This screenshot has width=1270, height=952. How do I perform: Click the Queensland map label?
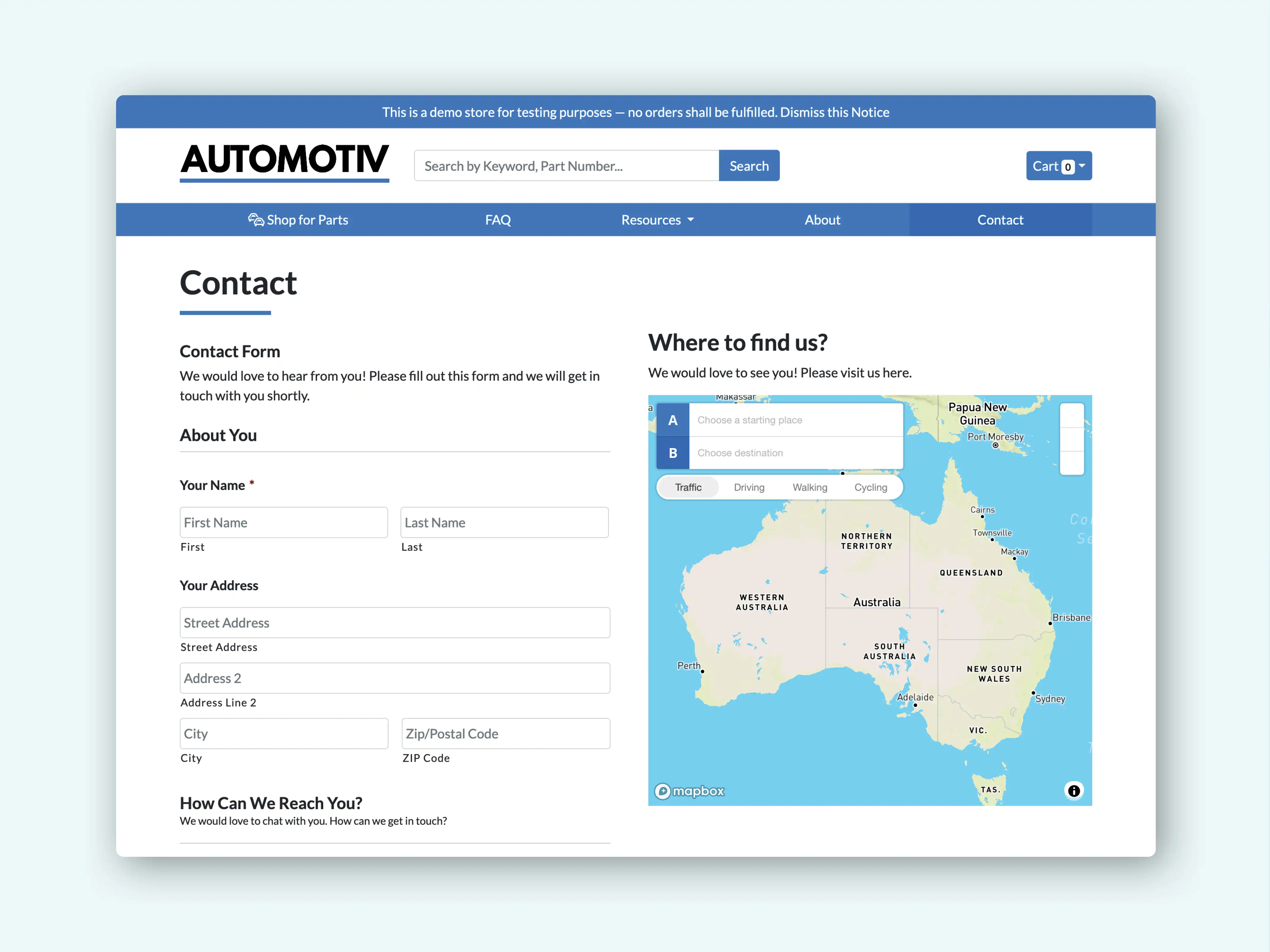point(971,573)
